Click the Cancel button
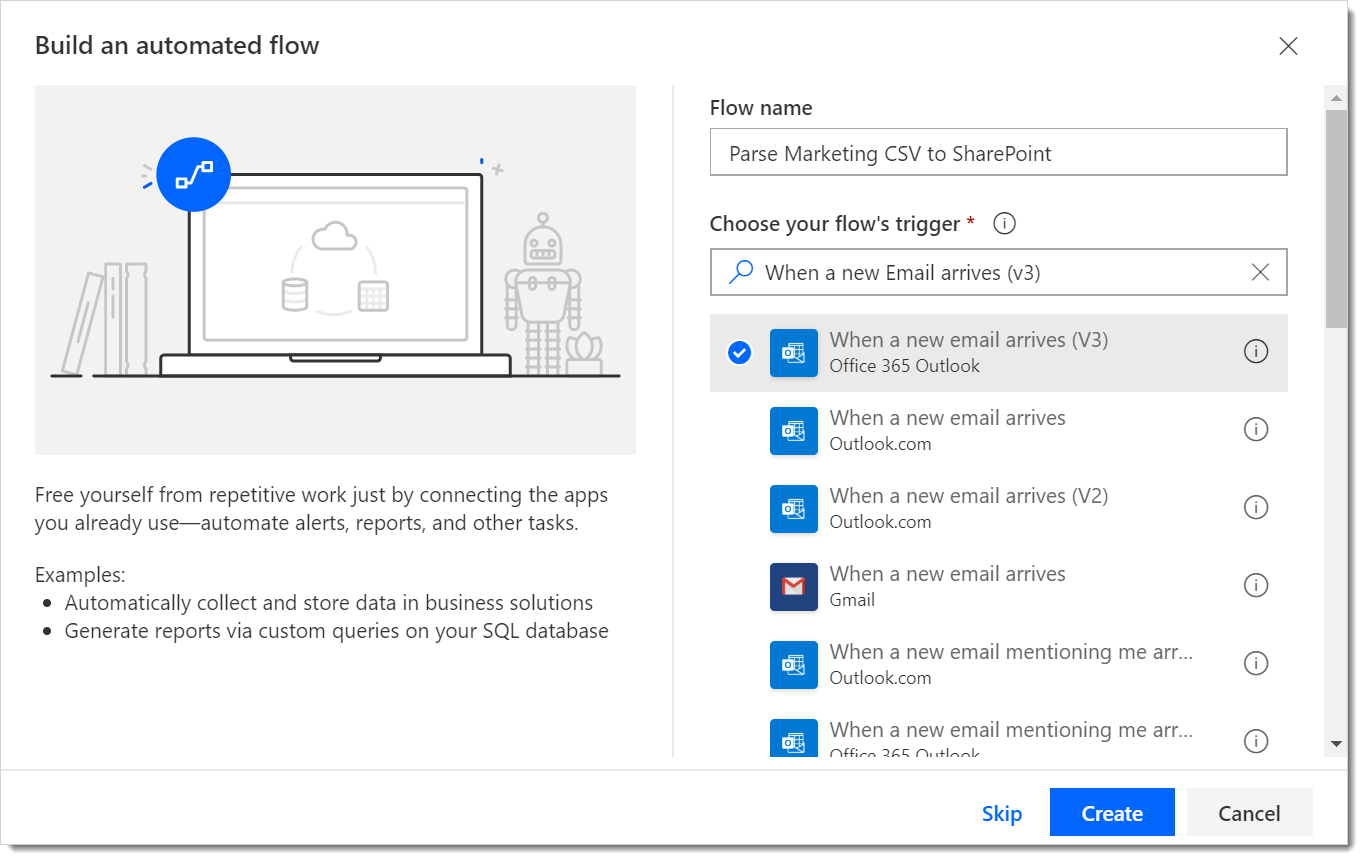This screenshot has height=860, width=1363. tap(1249, 813)
